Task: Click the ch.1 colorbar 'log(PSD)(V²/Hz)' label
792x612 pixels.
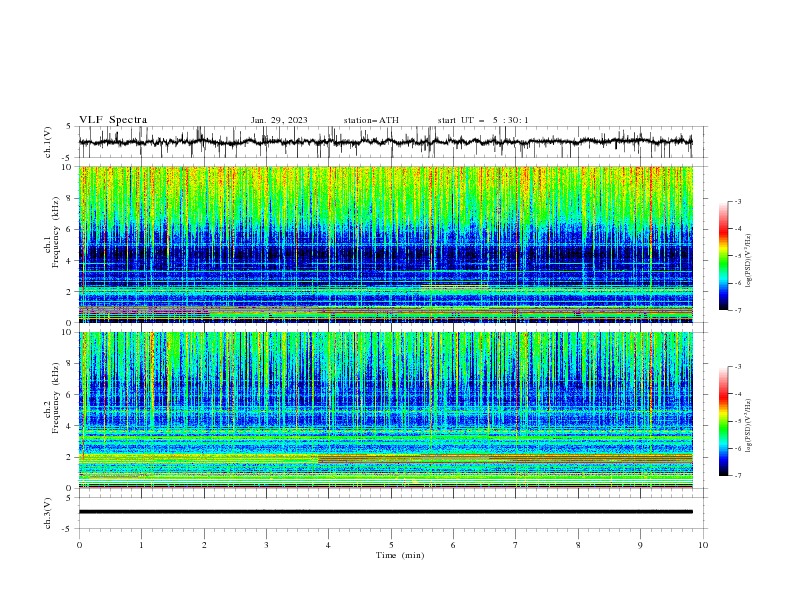Action: click(748, 261)
